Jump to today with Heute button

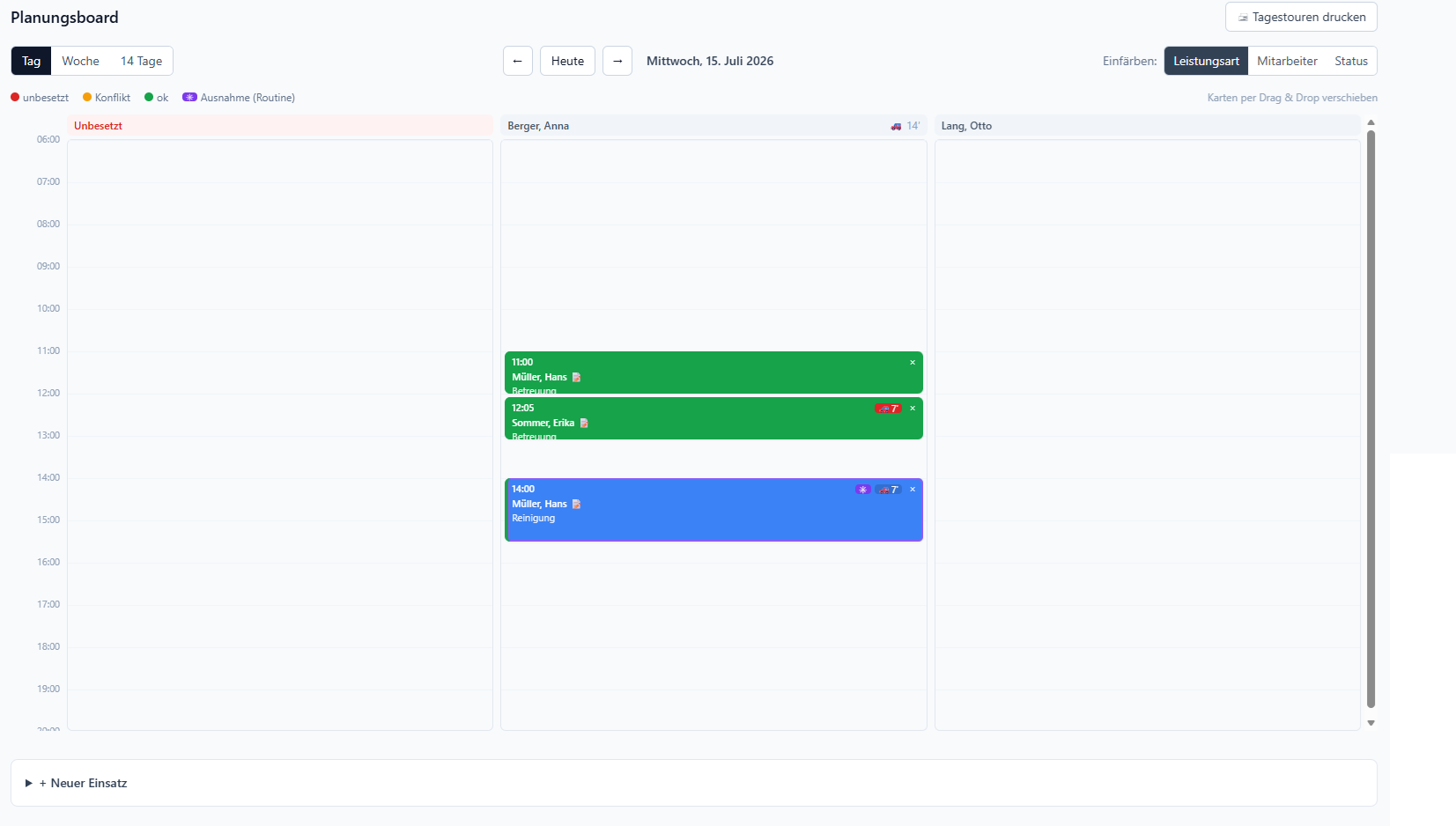coord(567,61)
